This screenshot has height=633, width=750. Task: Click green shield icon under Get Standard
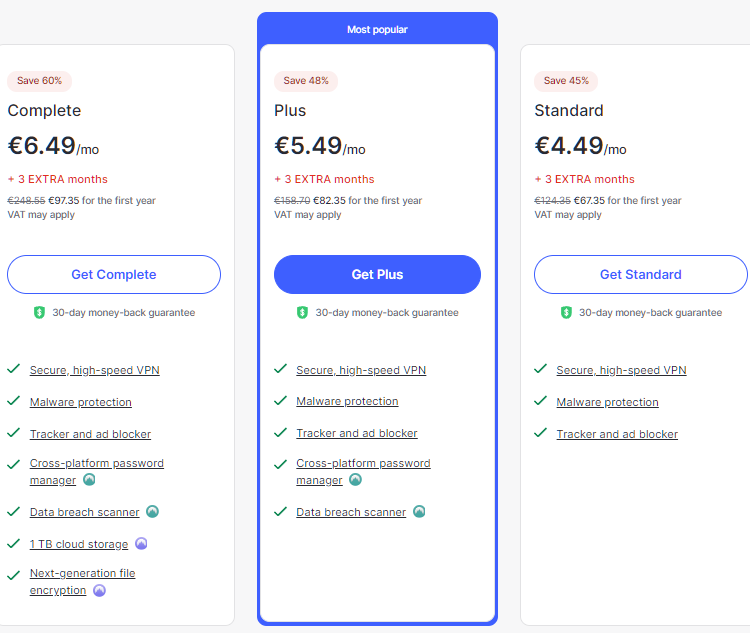pyautogui.click(x=566, y=312)
